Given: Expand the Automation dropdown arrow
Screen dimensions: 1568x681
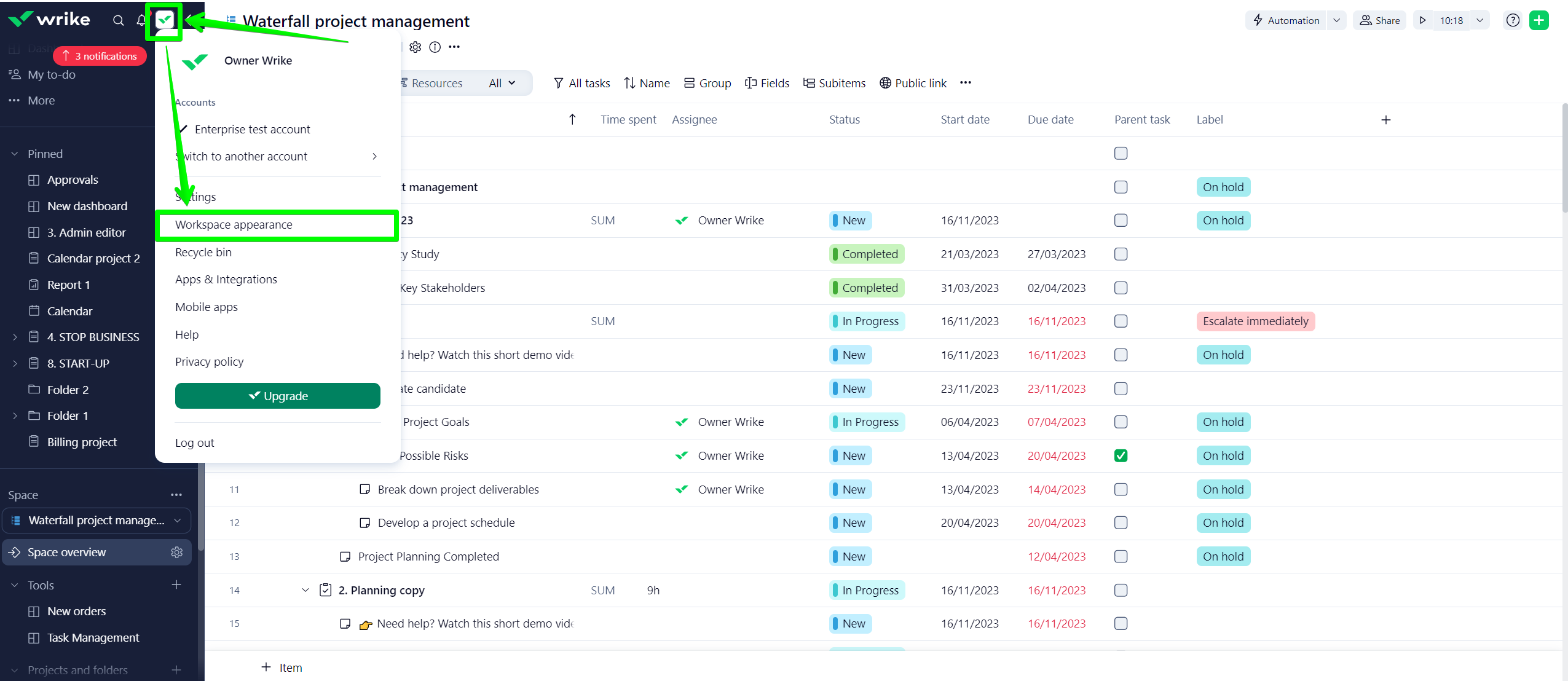Looking at the screenshot, I should click(1336, 20).
